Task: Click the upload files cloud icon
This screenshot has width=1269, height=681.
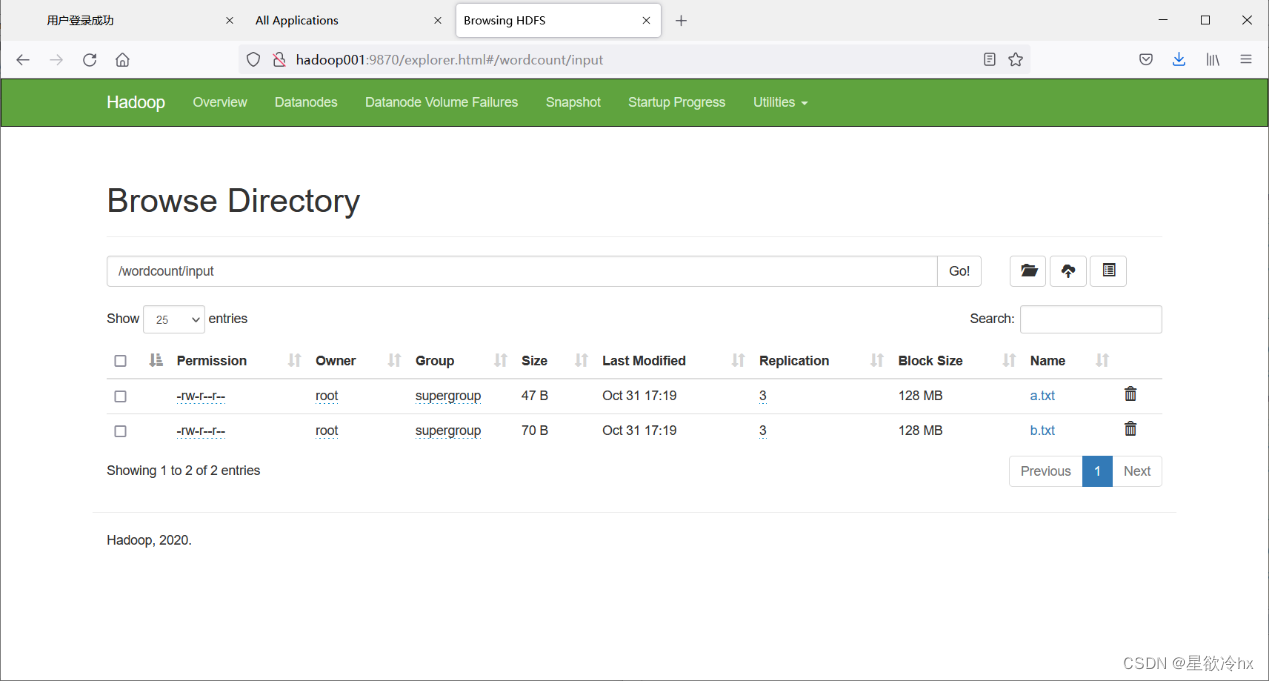Action: pyautogui.click(x=1068, y=271)
